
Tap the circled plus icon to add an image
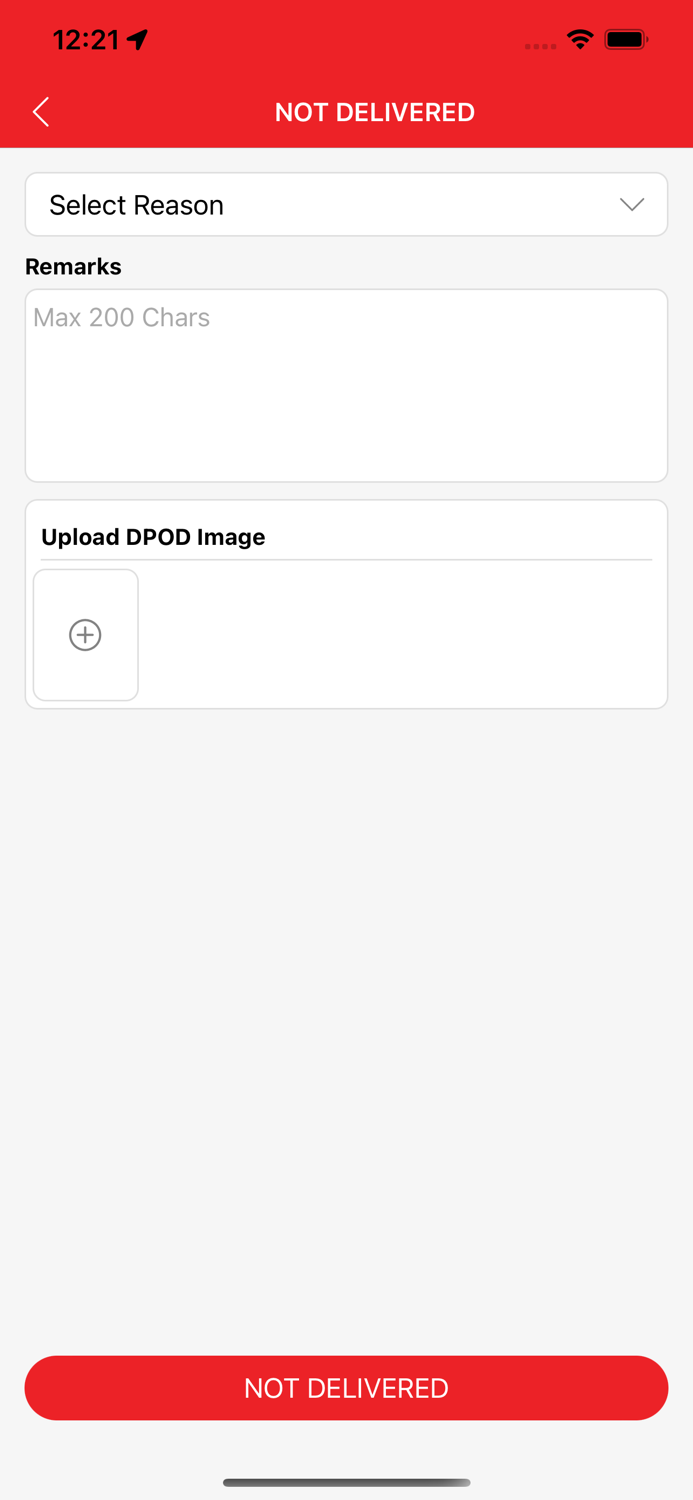pos(85,635)
